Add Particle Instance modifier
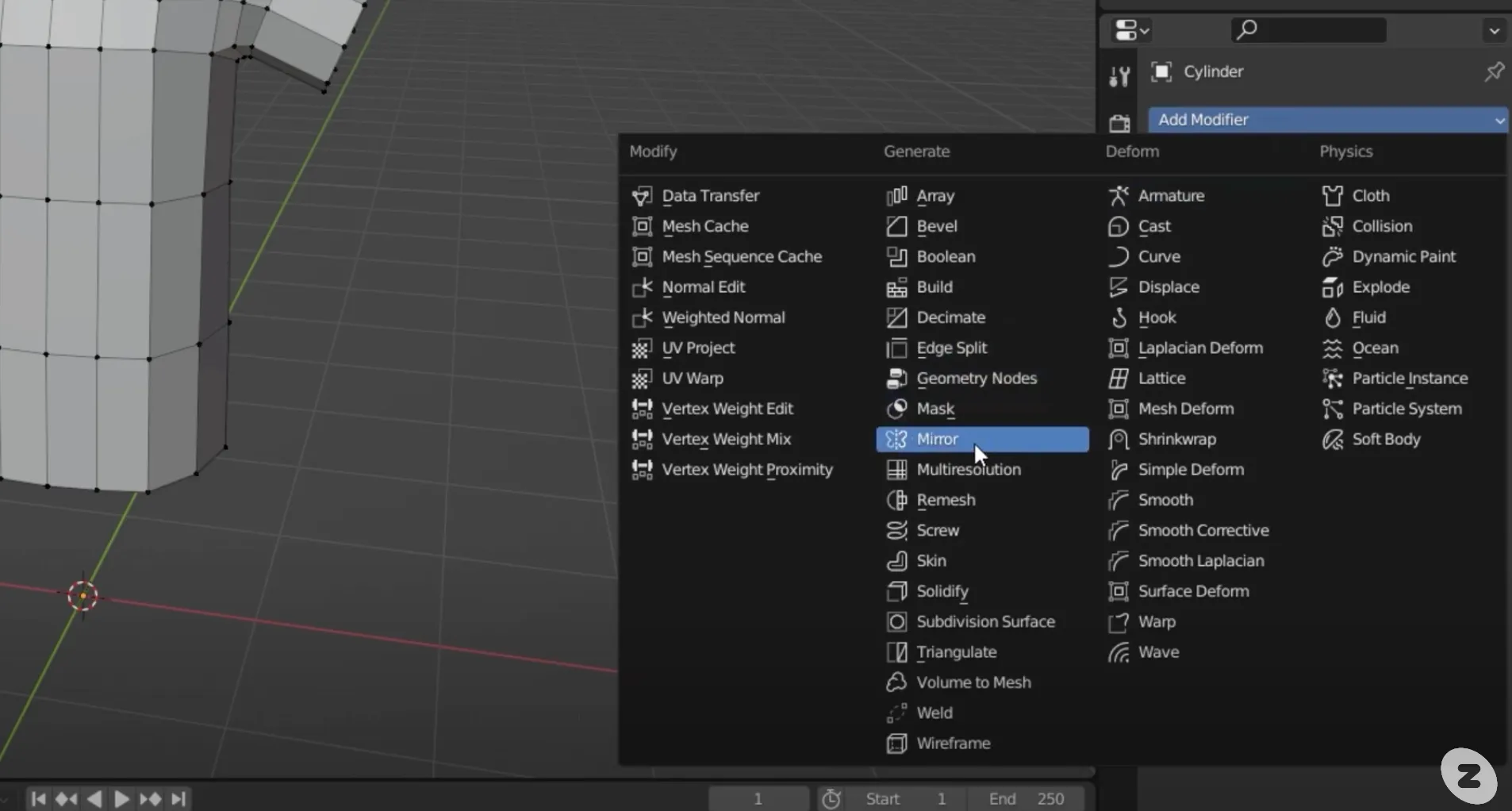Screen dimensions: 1512x811 point(1408,378)
